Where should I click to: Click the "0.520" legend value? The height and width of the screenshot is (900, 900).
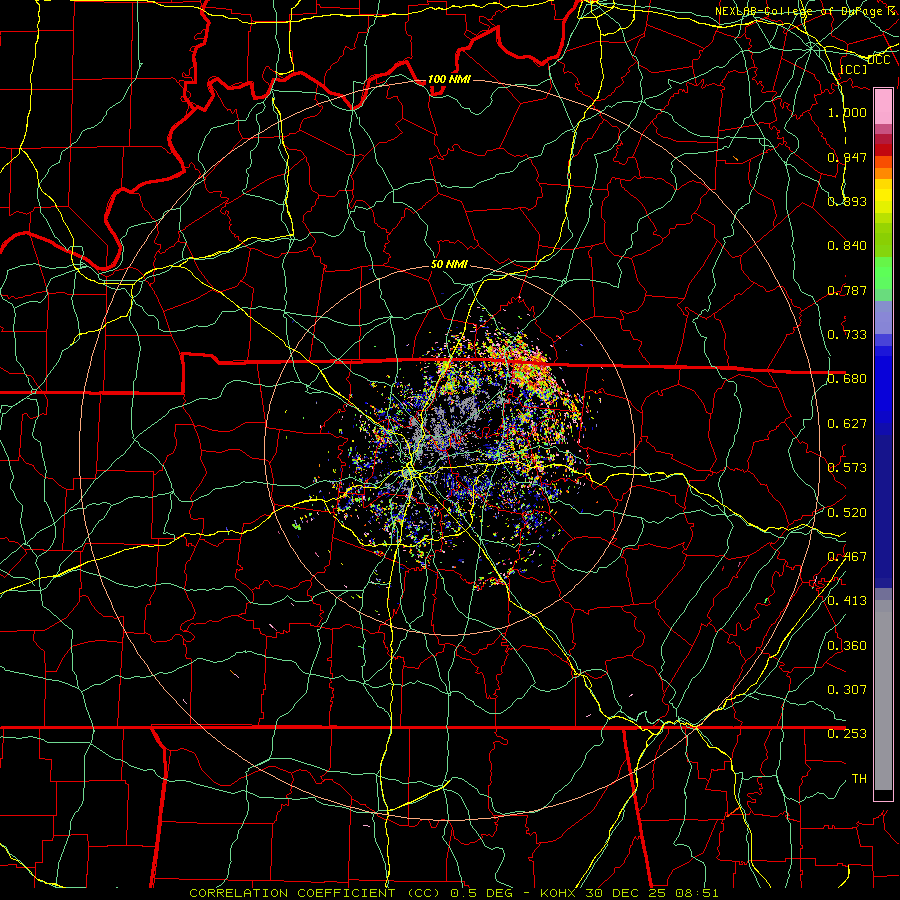click(x=847, y=513)
